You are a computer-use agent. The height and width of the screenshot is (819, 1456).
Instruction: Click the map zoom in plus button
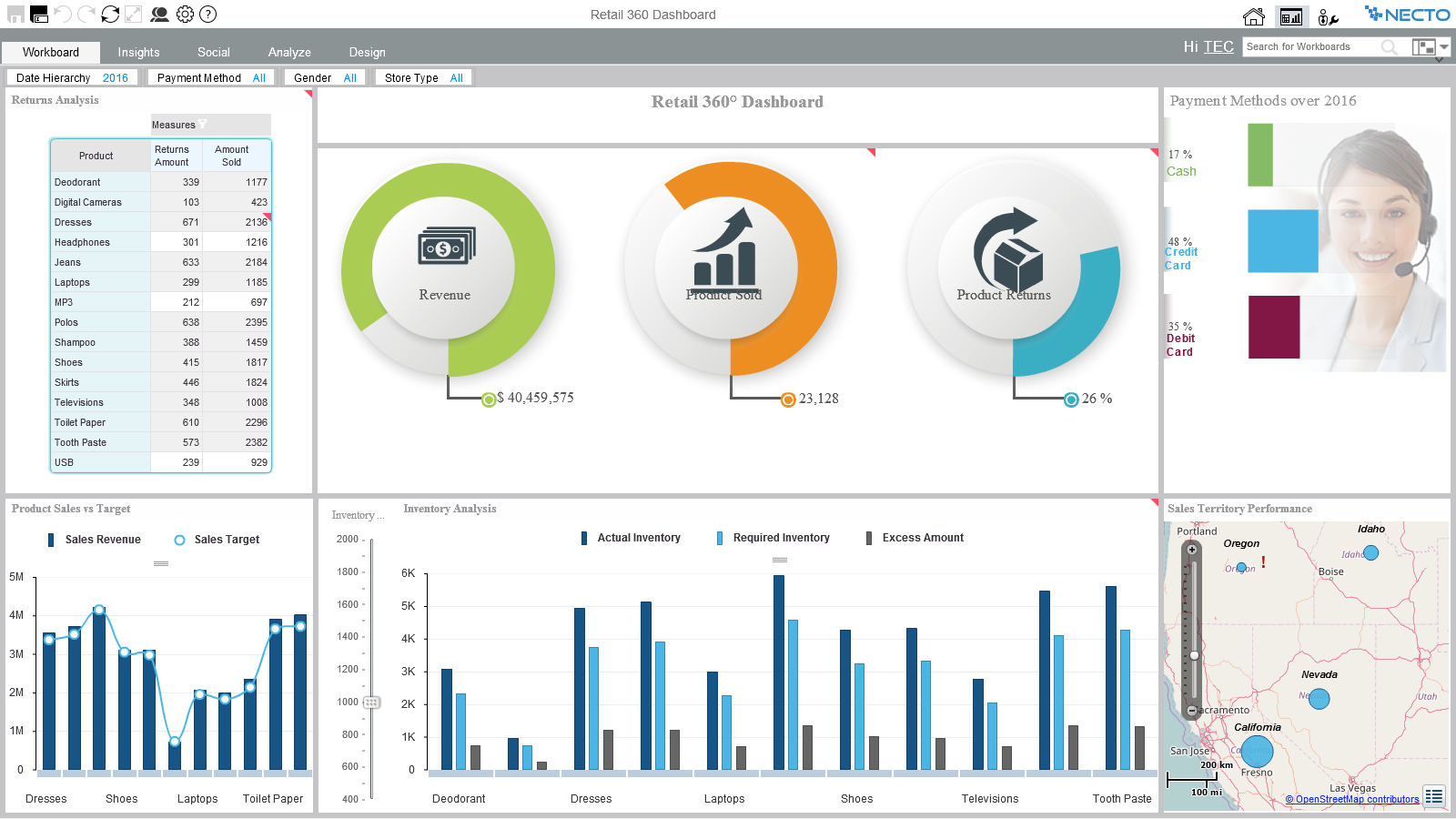click(x=1192, y=550)
